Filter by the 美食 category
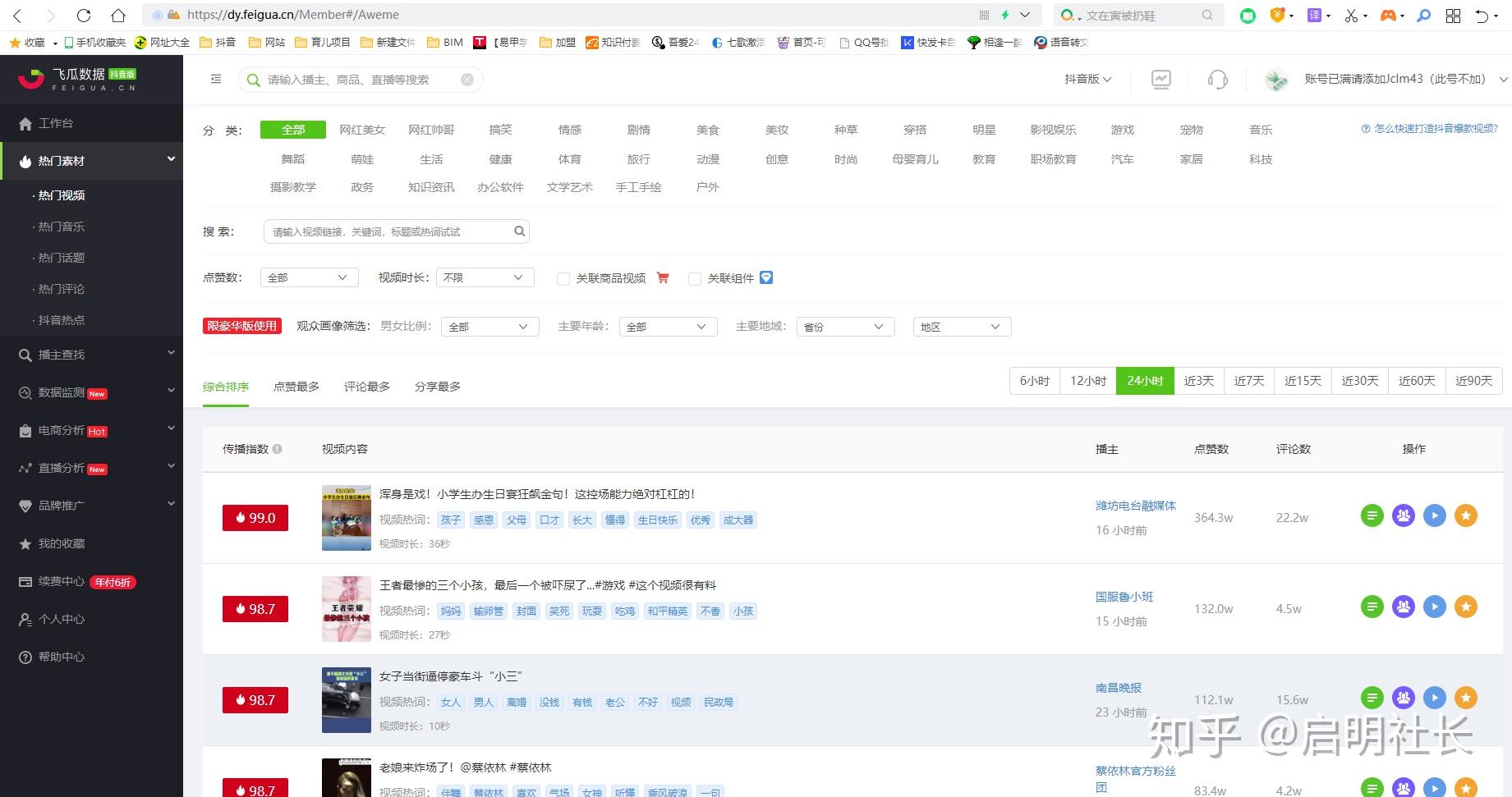 (708, 130)
